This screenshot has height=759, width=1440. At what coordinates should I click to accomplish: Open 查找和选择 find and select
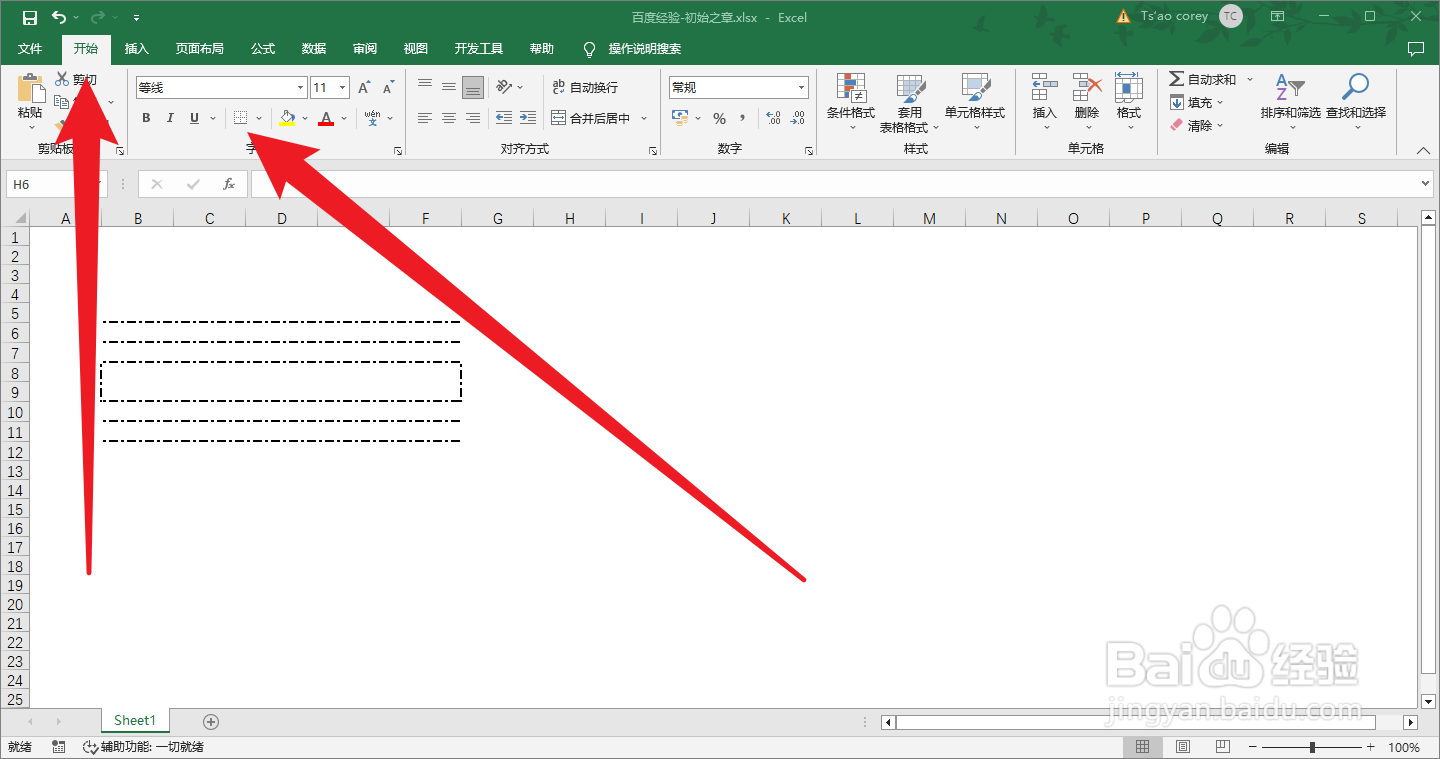coord(1356,101)
